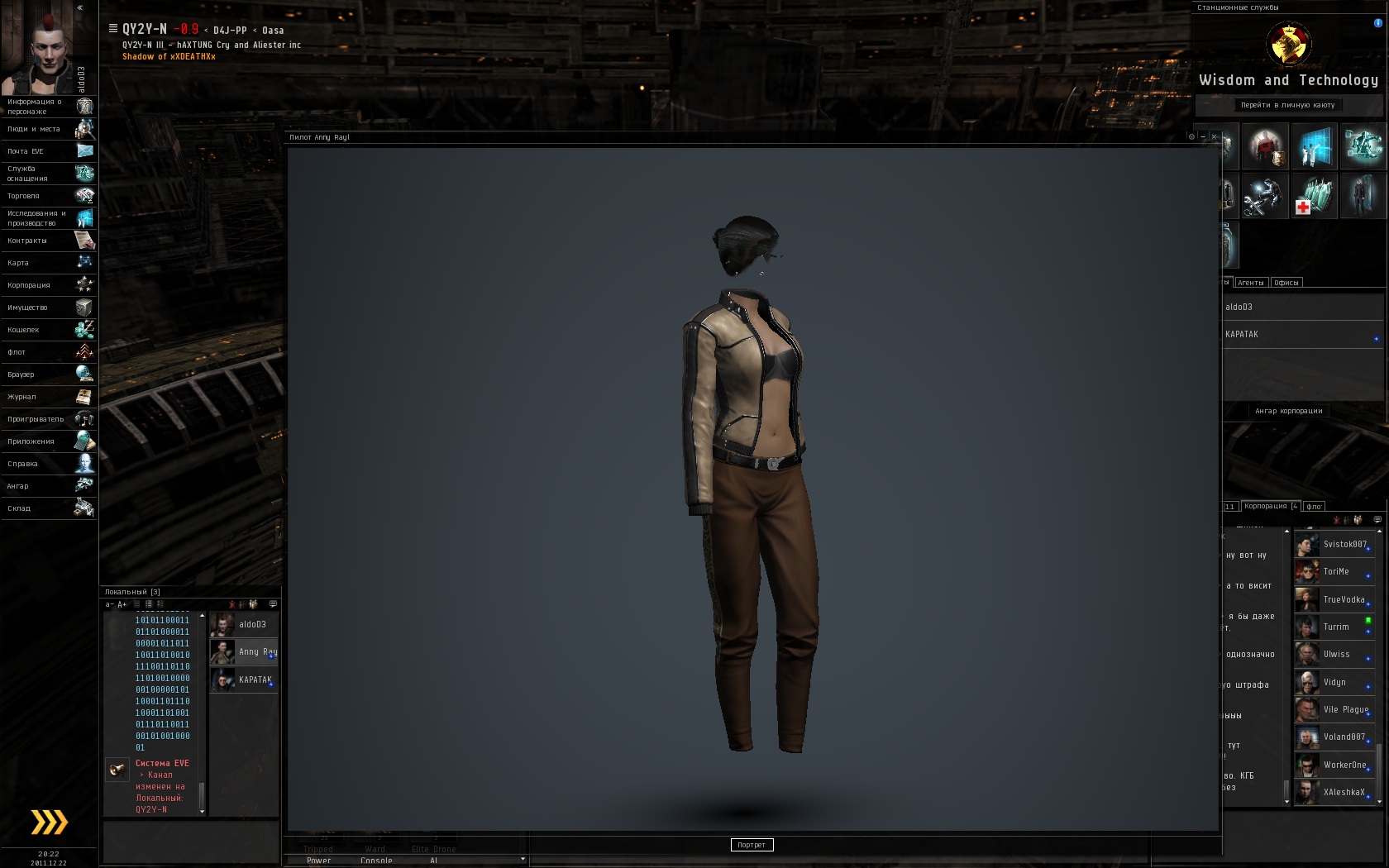
Task: Open the Journal (Журнал) icon
Action: (84, 396)
